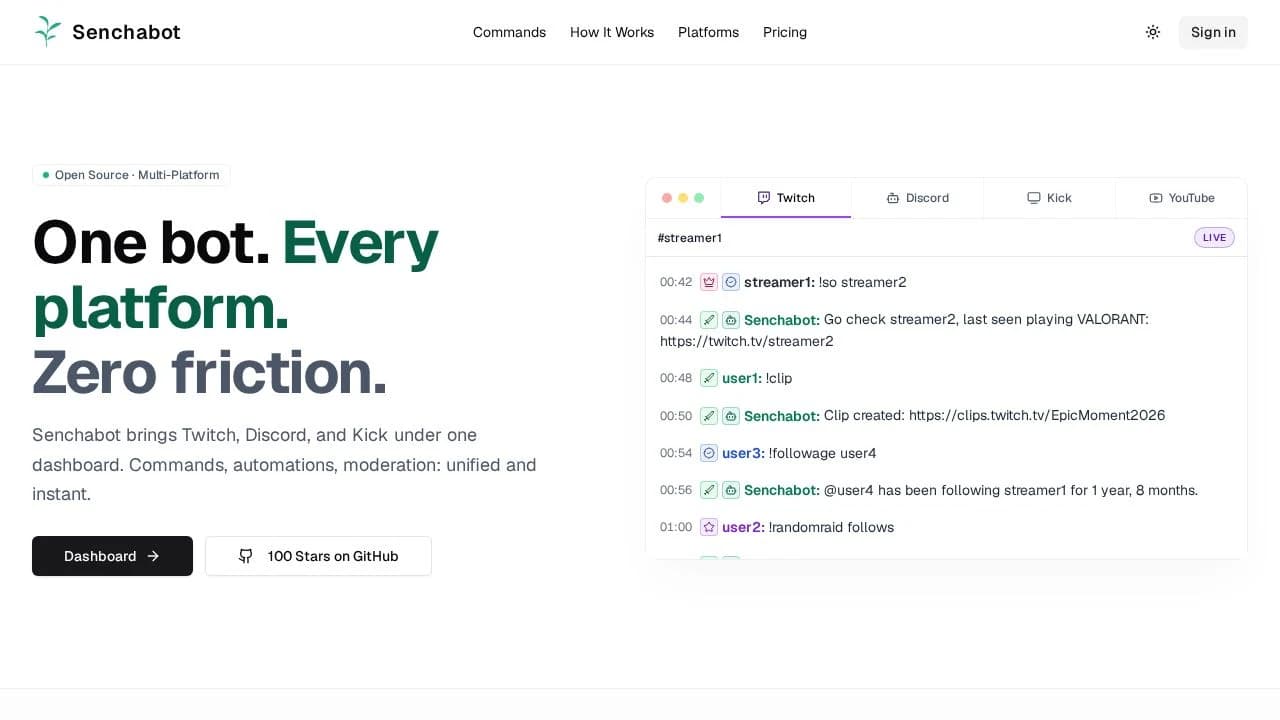Go to How It Works section
1280x720 pixels.
click(612, 32)
